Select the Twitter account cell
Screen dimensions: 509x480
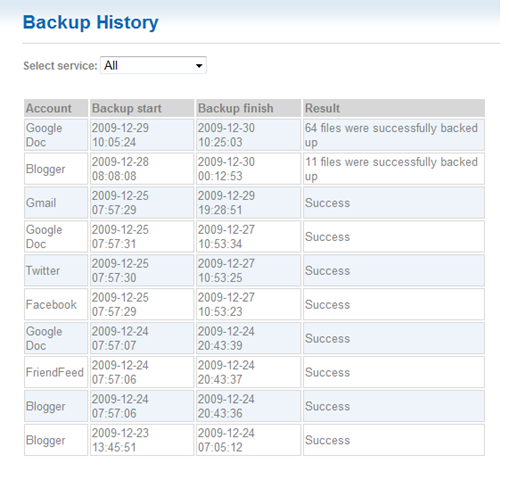click(56, 270)
